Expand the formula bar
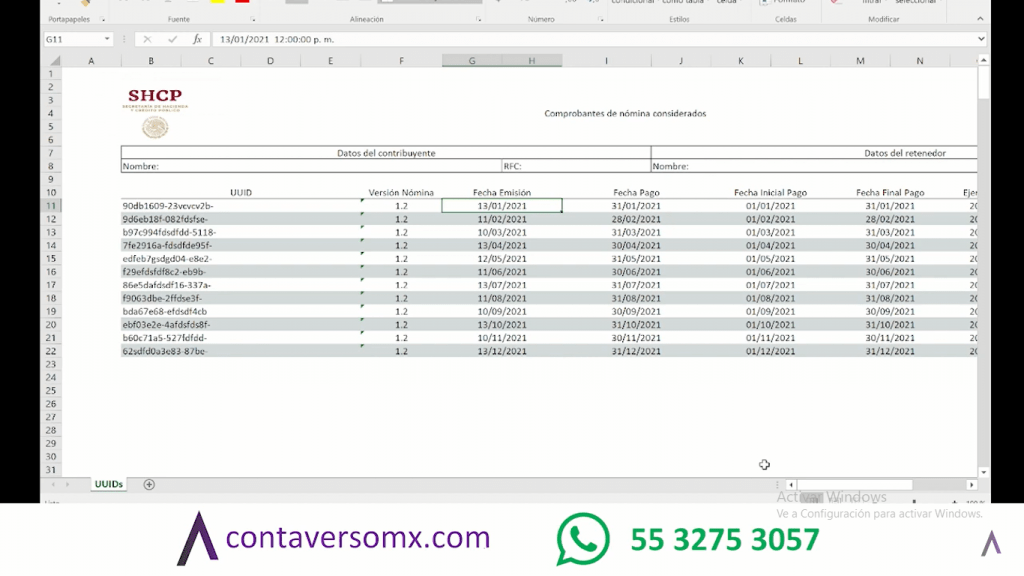 981,39
